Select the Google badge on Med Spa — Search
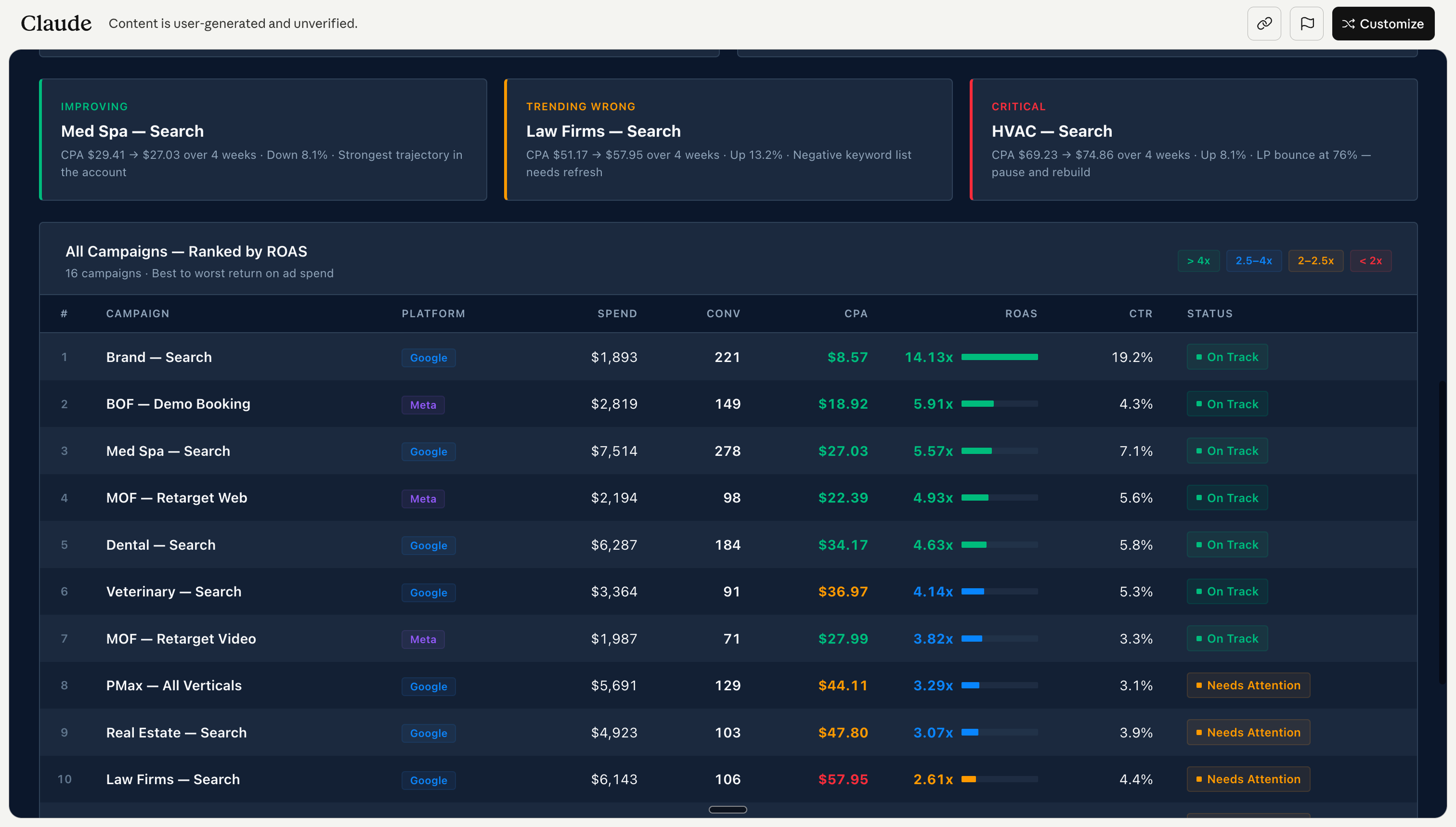Viewport: 1456px width, 827px height. (429, 452)
